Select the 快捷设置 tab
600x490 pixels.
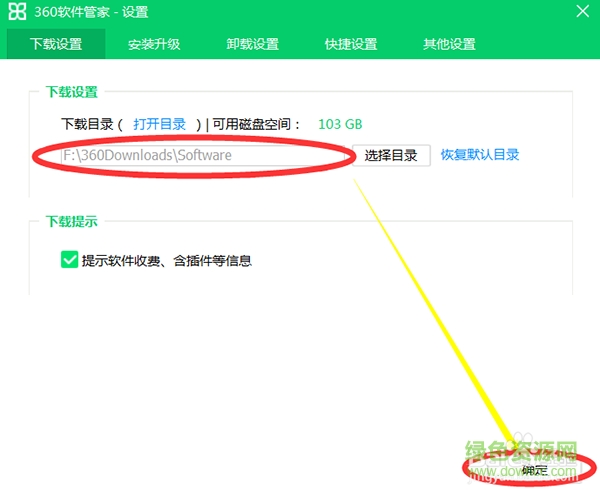pos(351,44)
